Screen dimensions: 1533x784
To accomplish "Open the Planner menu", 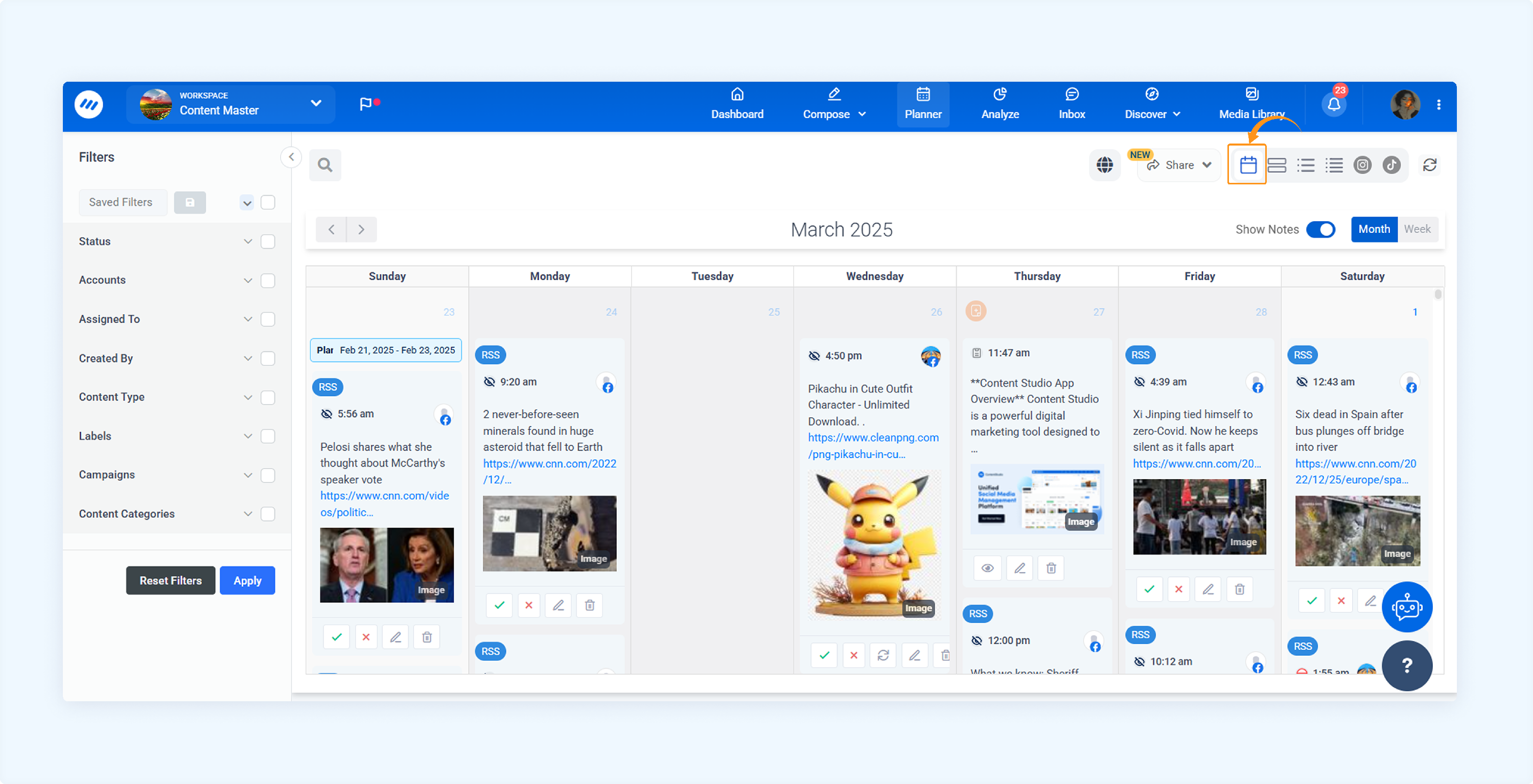I will coord(922,105).
